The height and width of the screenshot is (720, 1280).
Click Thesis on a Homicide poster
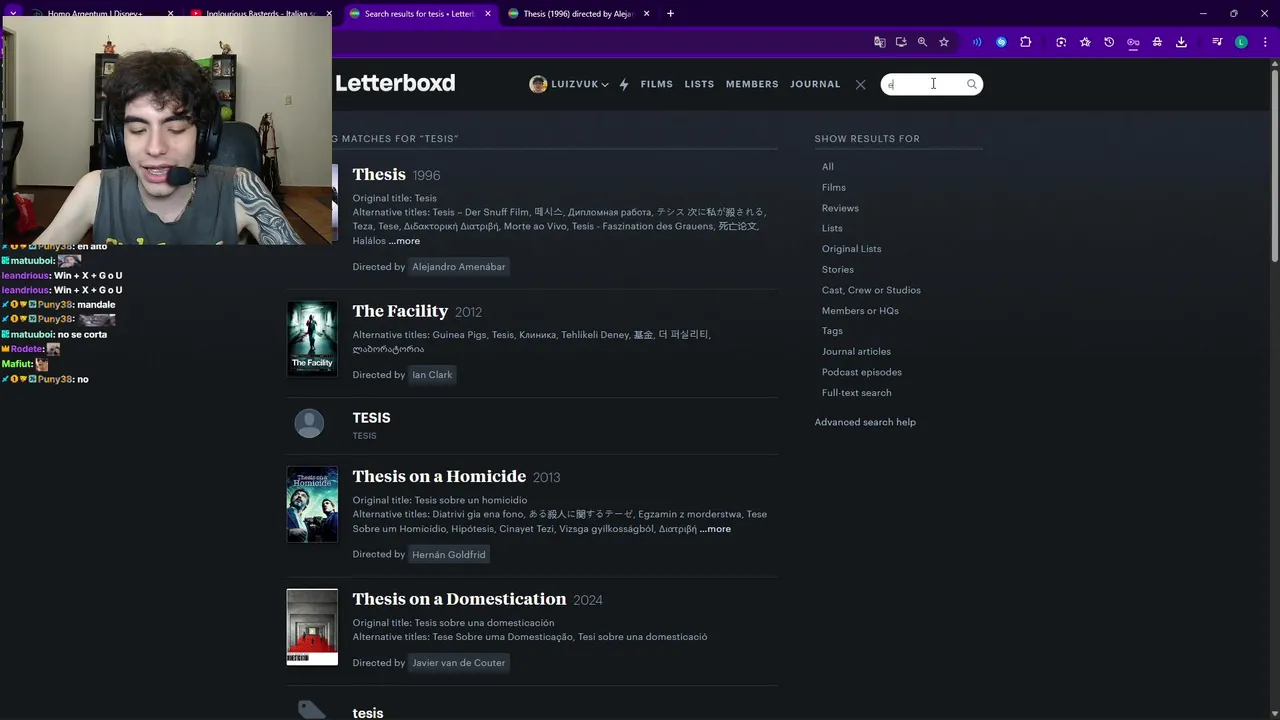[x=312, y=504]
